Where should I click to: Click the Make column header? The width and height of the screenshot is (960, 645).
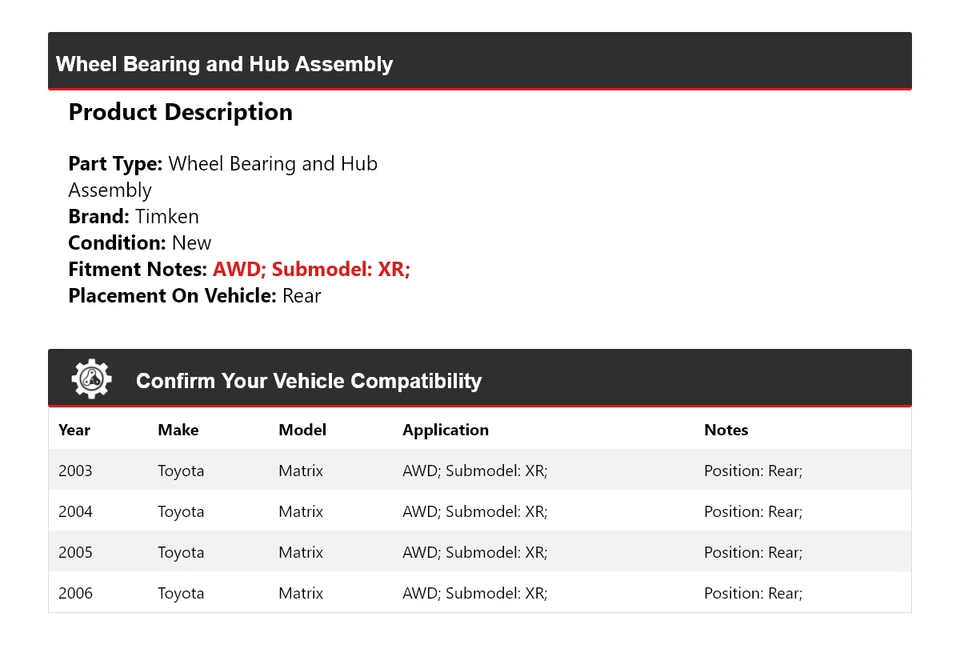point(178,430)
